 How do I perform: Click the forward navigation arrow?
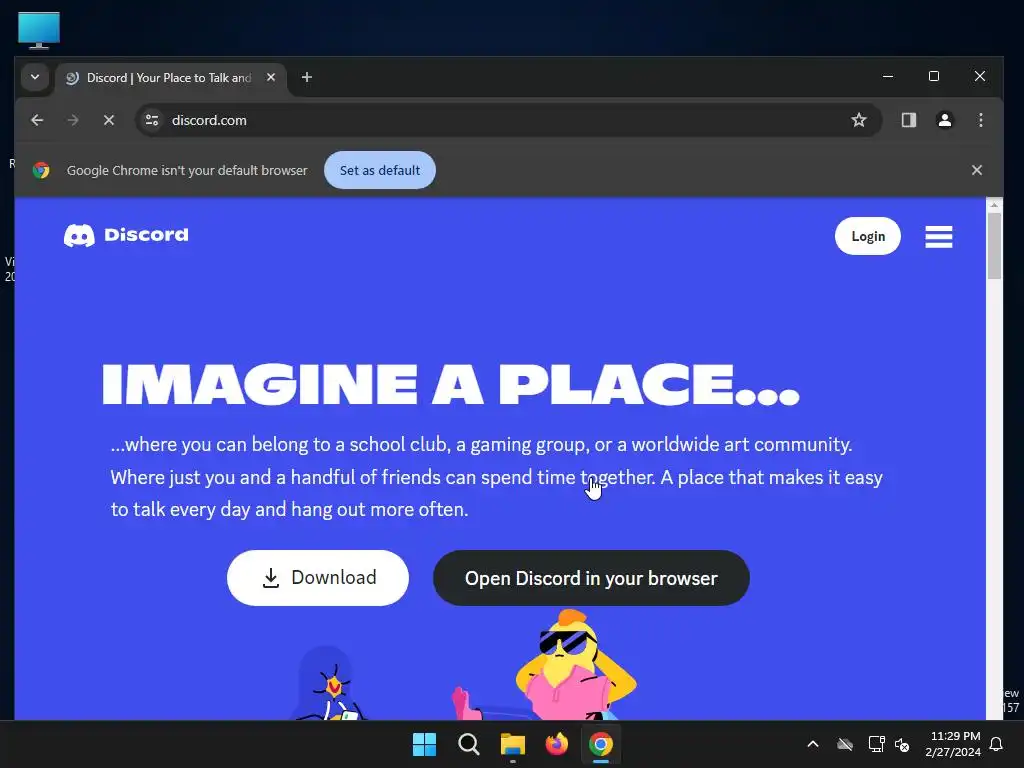(x=73, y=120)
